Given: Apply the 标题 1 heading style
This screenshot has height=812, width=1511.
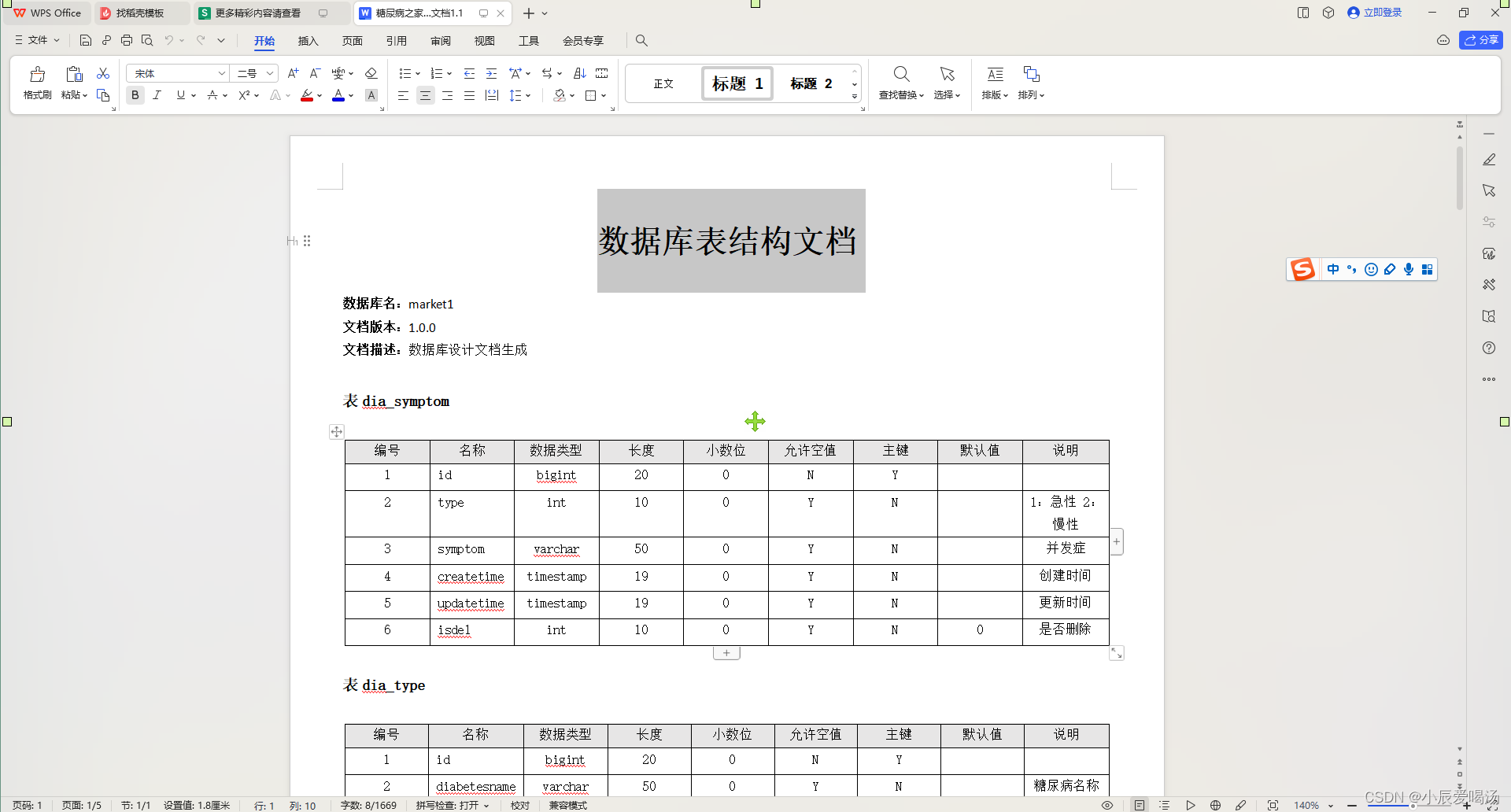Looking at the screenshot, I should (737, 83).
